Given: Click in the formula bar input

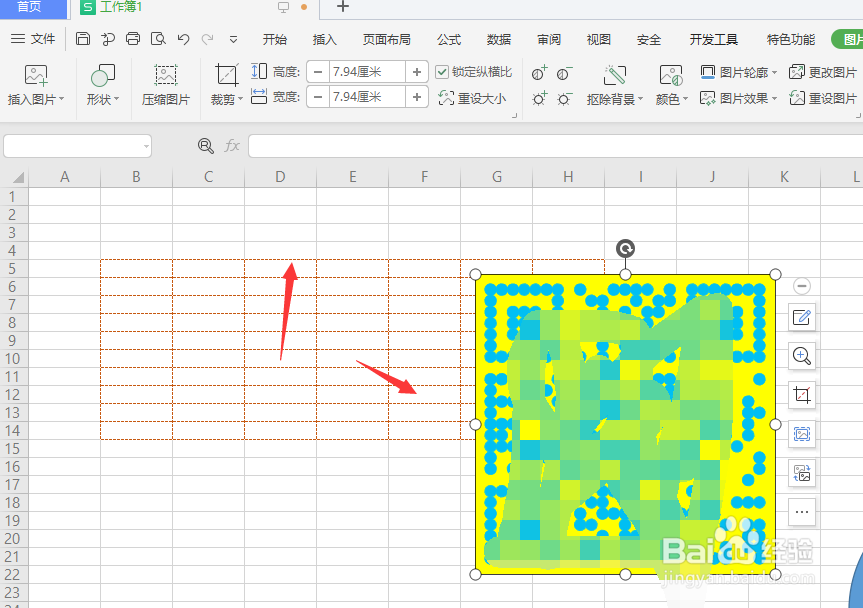Looking at the screenshot, I should pyautogui.click(x=555, y=146).
